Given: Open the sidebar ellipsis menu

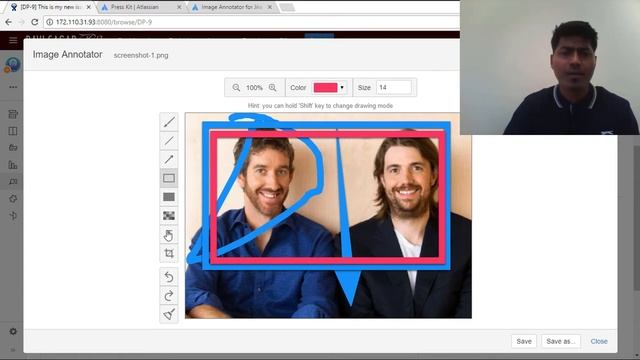Looking at the screenshot, I should click(x=13, y=87).
